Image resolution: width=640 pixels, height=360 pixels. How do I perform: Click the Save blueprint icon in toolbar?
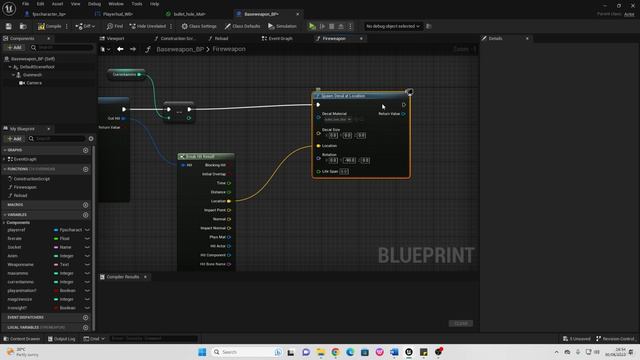[x=9, y=26]
